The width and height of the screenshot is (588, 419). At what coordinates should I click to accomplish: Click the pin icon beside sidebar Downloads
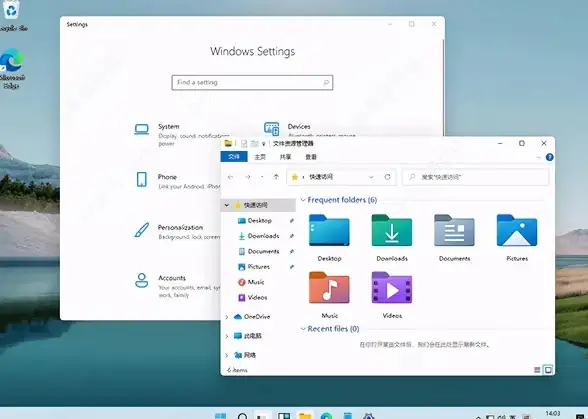291,236
